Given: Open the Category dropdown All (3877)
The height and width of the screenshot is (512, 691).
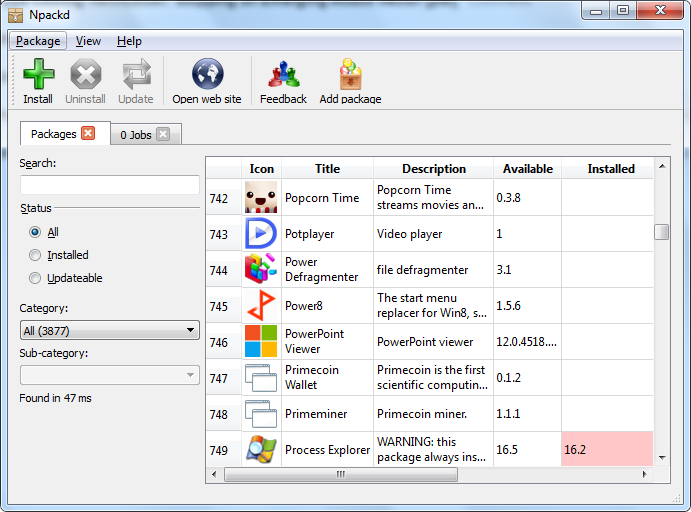Looking at the screenshot, I should 110,330.
